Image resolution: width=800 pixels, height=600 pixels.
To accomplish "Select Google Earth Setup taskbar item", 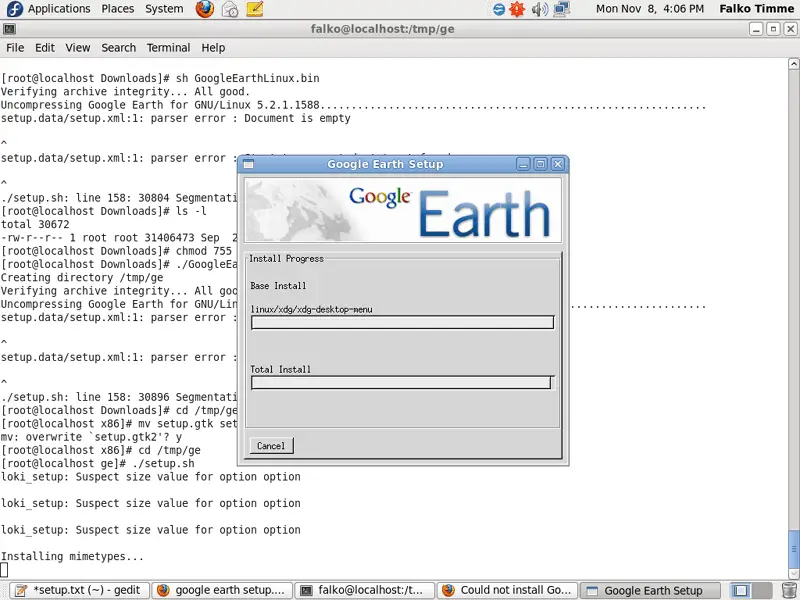I will click(650, 590).
